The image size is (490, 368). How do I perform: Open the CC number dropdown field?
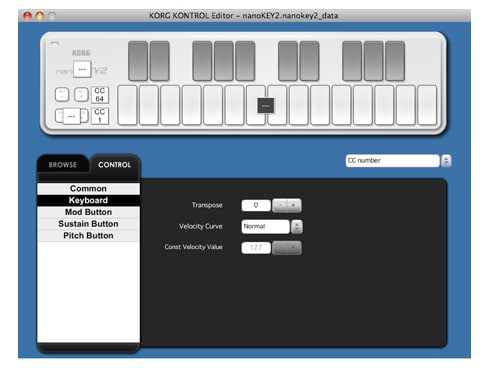[393, 161]
